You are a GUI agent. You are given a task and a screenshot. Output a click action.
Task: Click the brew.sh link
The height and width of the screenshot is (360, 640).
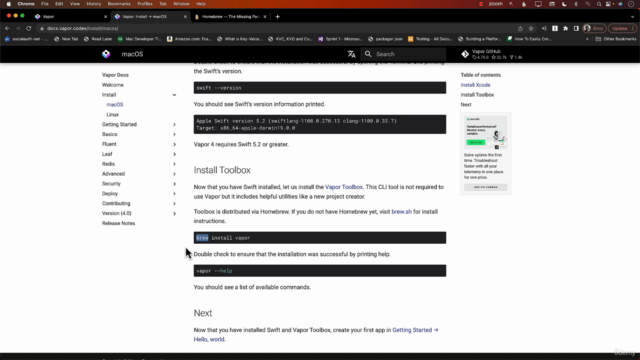(402, 211)
